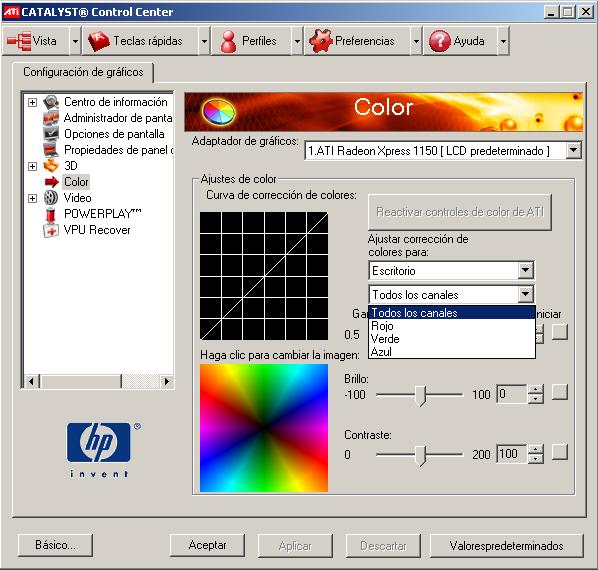The width and height of the screenshot is (598, 570).
Task: Click the Contraste value field
Action: [x=512, y=454]
